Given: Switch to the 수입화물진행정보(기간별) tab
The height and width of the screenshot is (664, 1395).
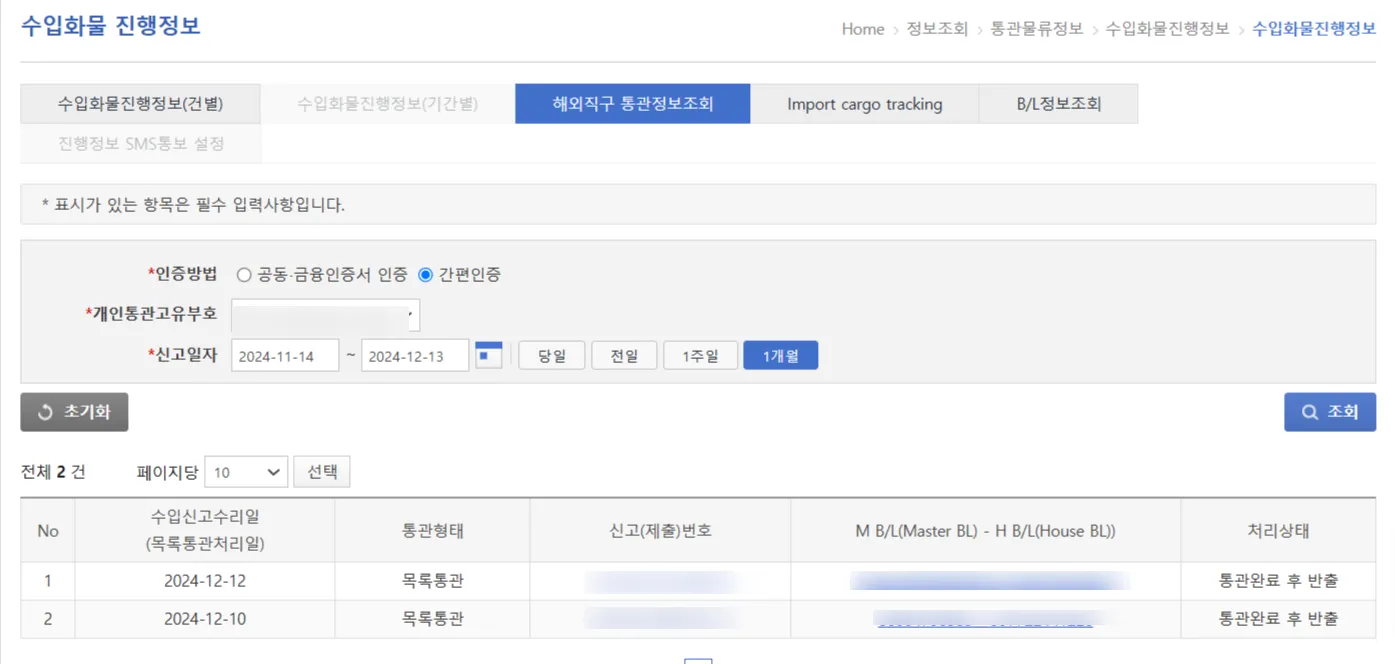Looking at the screenshot, I should (x=386, y=103).
